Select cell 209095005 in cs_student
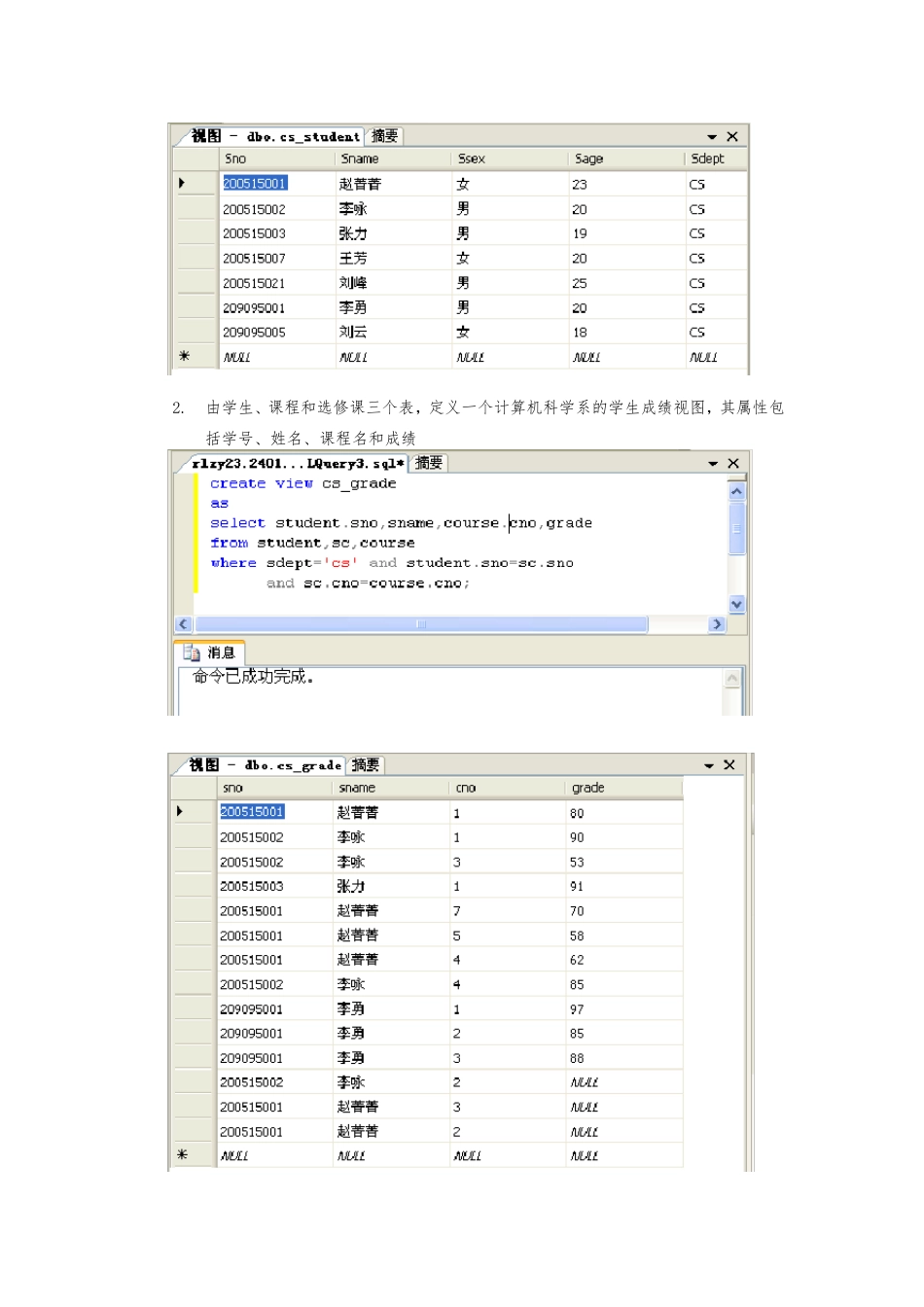This screenshot has height=1307, width=924. tap(275, 332)
